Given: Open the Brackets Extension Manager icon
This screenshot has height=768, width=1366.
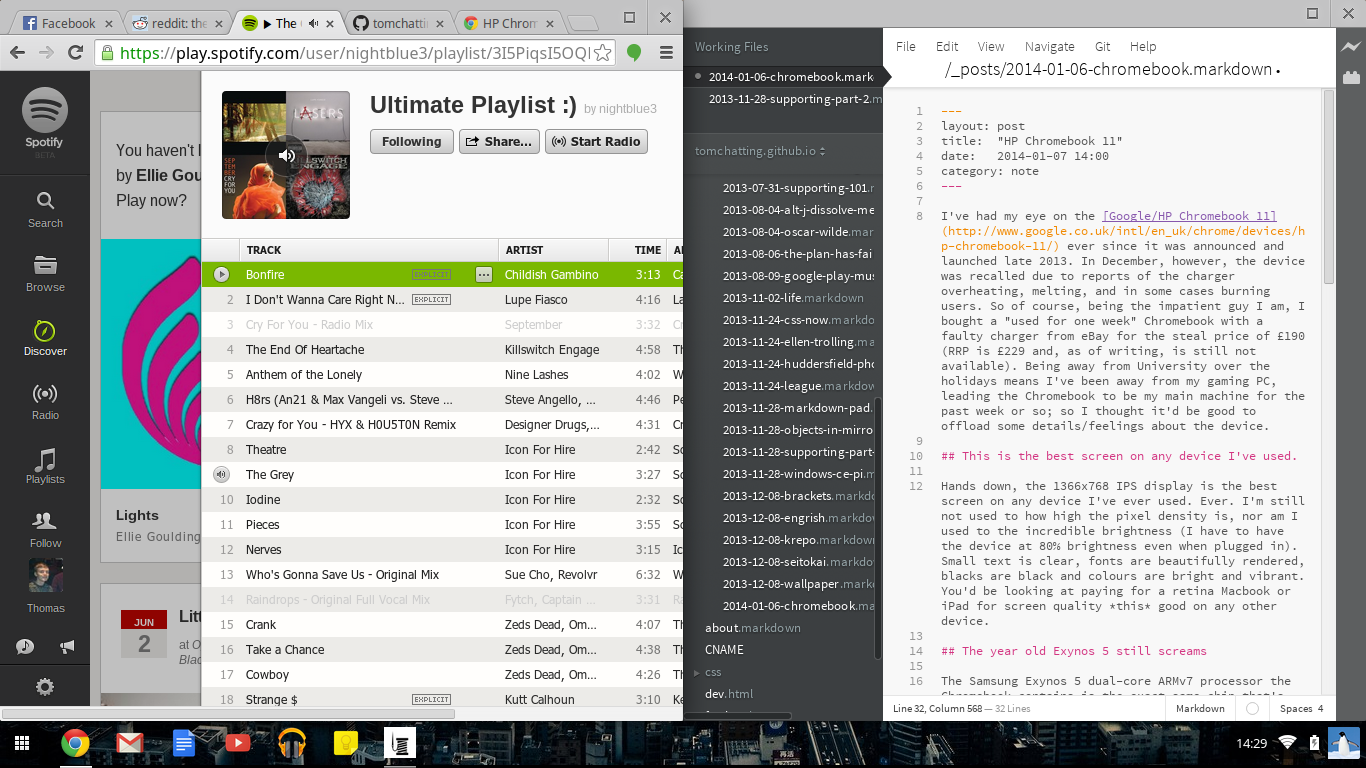Looking at the screenshot, I should tap(1351, 76).
